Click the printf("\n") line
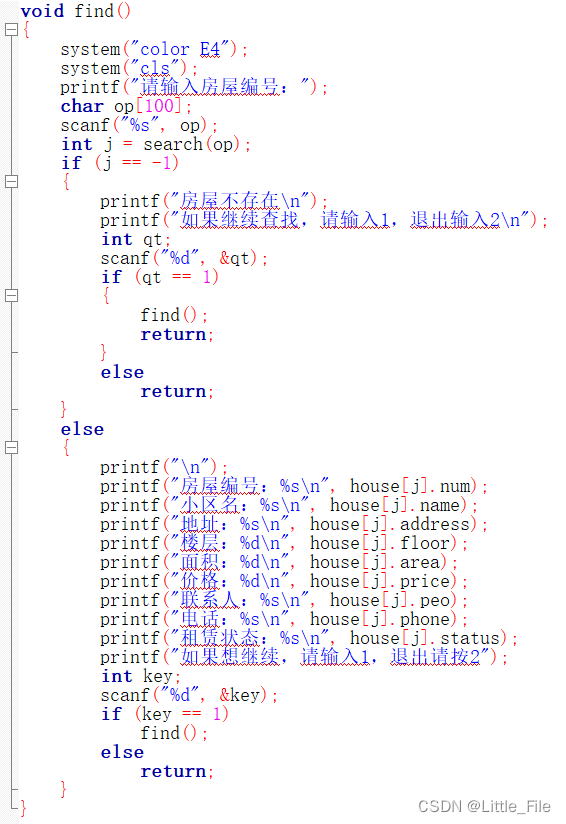 click(x=163, y=467)
